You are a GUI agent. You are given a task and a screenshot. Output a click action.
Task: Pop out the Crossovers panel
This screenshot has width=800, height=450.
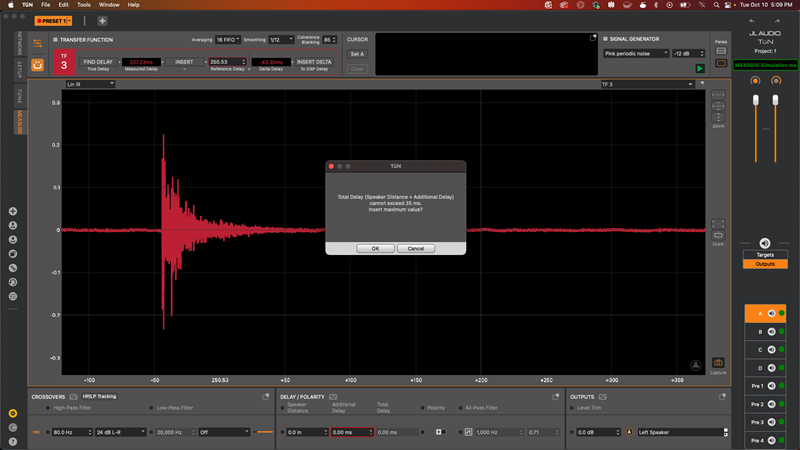coord(265,396)
